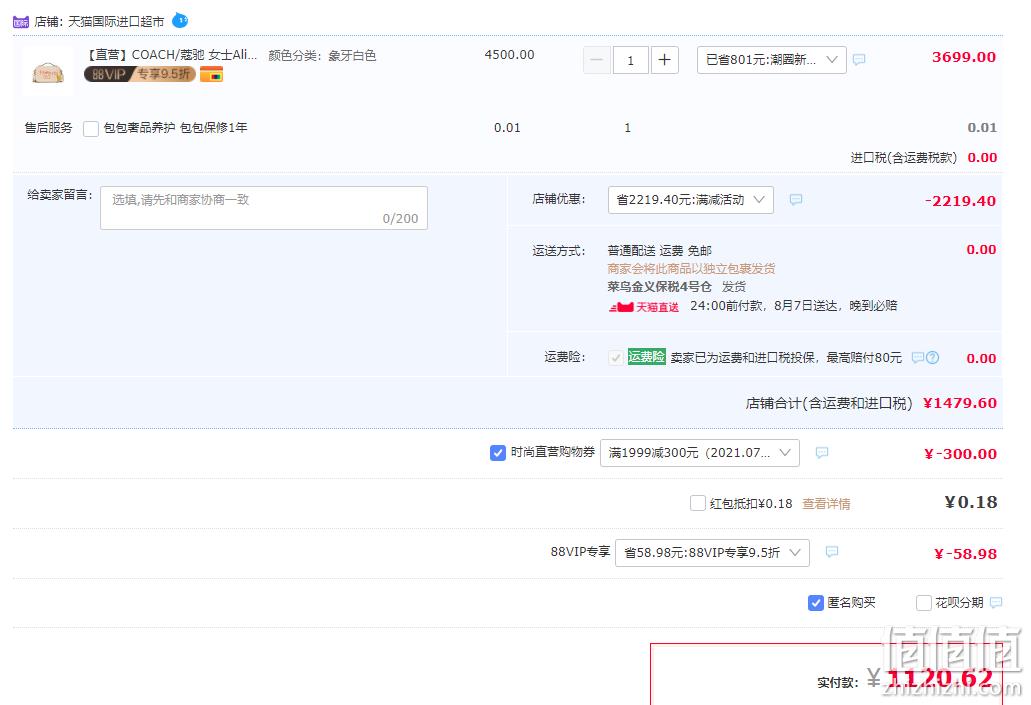
Task: Open the 满1999减300元 coupon dropdown
Action: (700, 453)
